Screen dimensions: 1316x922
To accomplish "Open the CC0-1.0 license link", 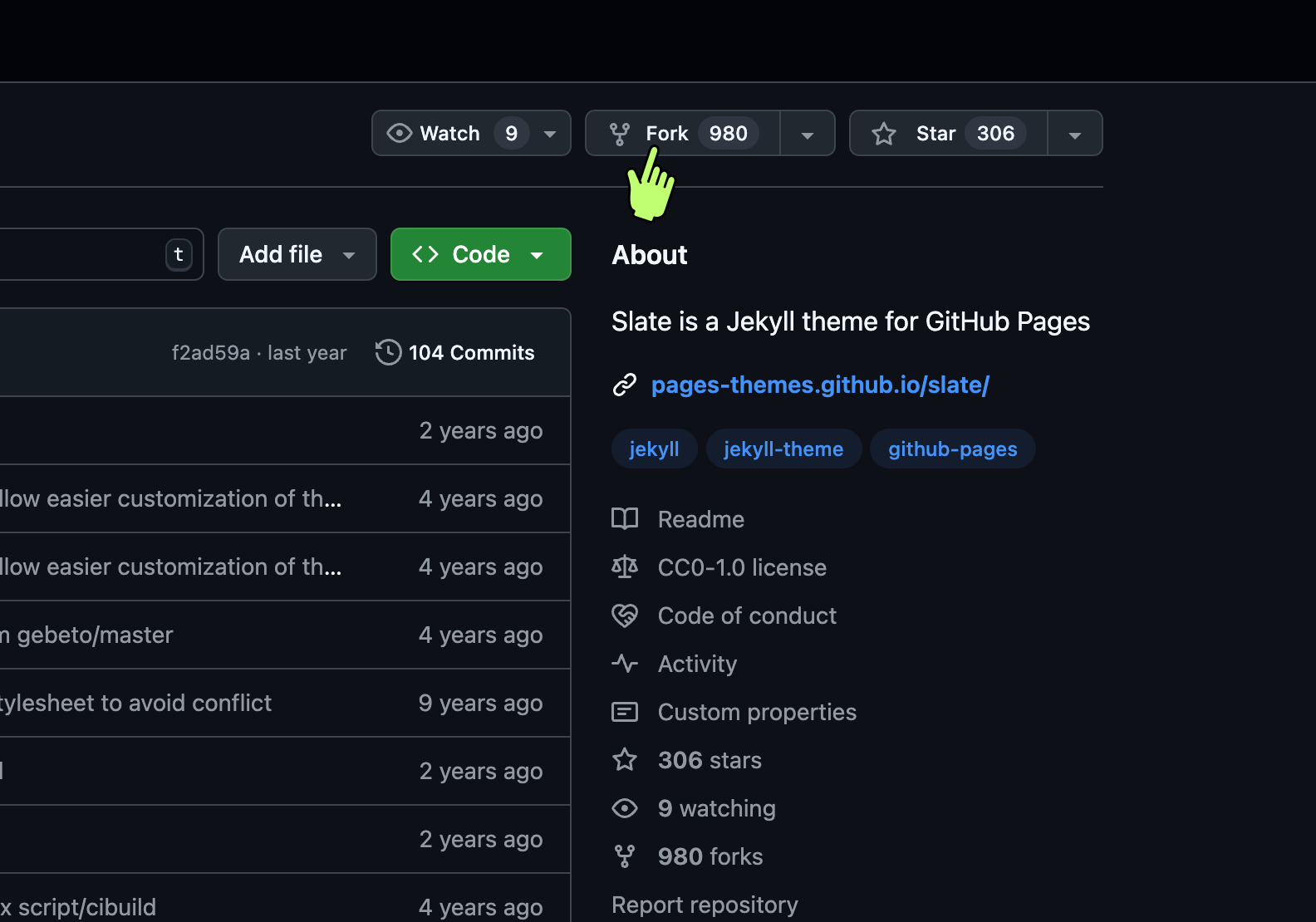I will pyautogui.click(x=742, y=567).
